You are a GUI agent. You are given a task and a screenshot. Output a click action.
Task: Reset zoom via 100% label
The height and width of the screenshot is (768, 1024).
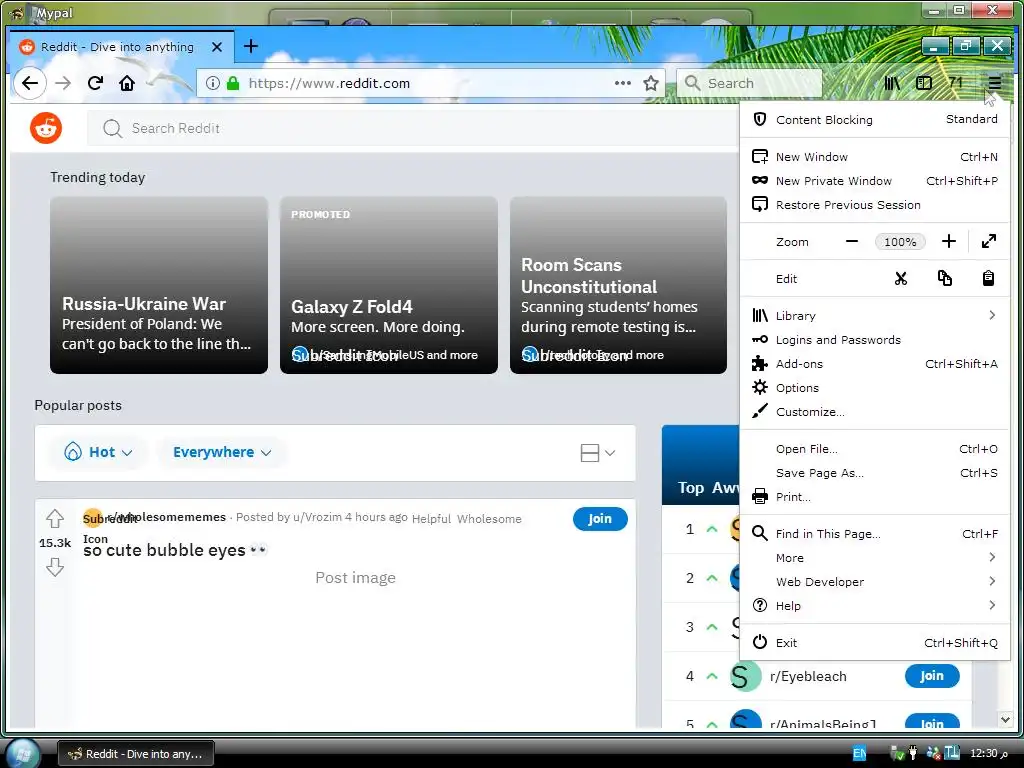pos(900,242)
